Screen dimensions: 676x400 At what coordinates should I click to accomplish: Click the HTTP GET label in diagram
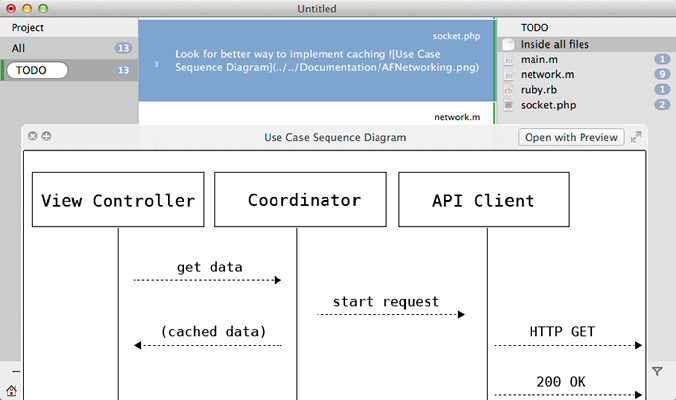tap(562, 331)
